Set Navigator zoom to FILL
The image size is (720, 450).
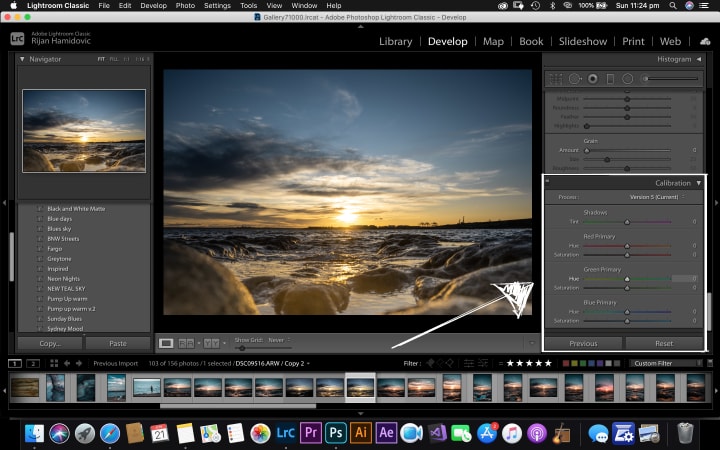click(x=113, y=59)
